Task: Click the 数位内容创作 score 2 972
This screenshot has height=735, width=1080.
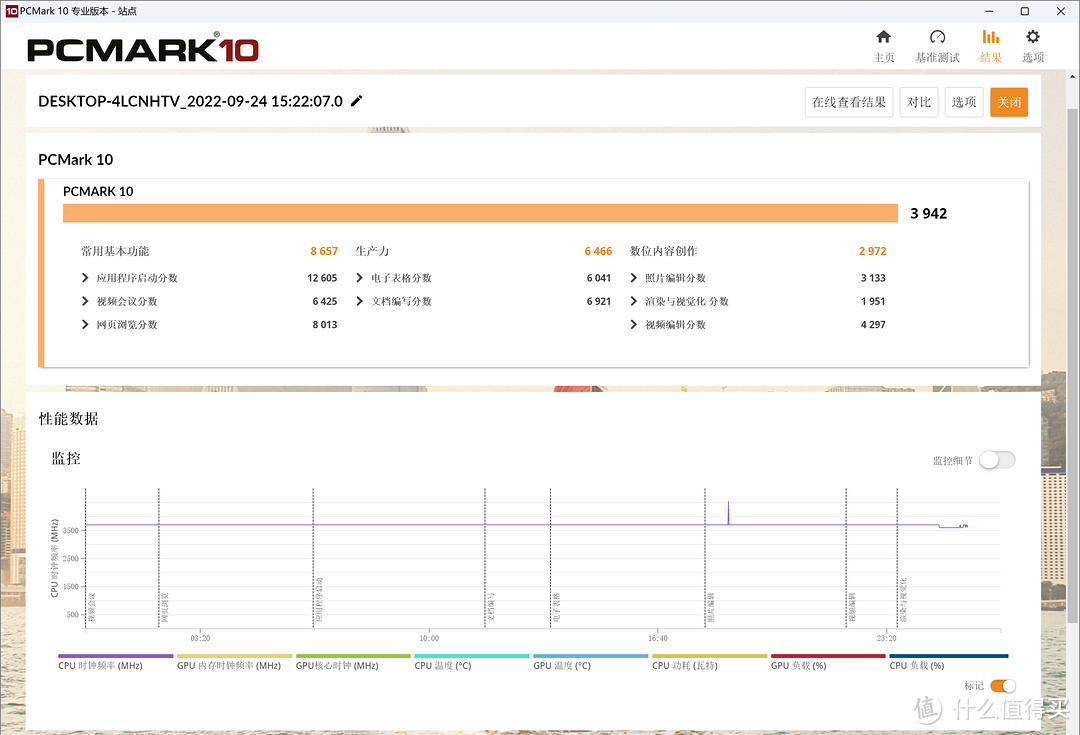Action: pyautogui.click(x=872, y=251)
